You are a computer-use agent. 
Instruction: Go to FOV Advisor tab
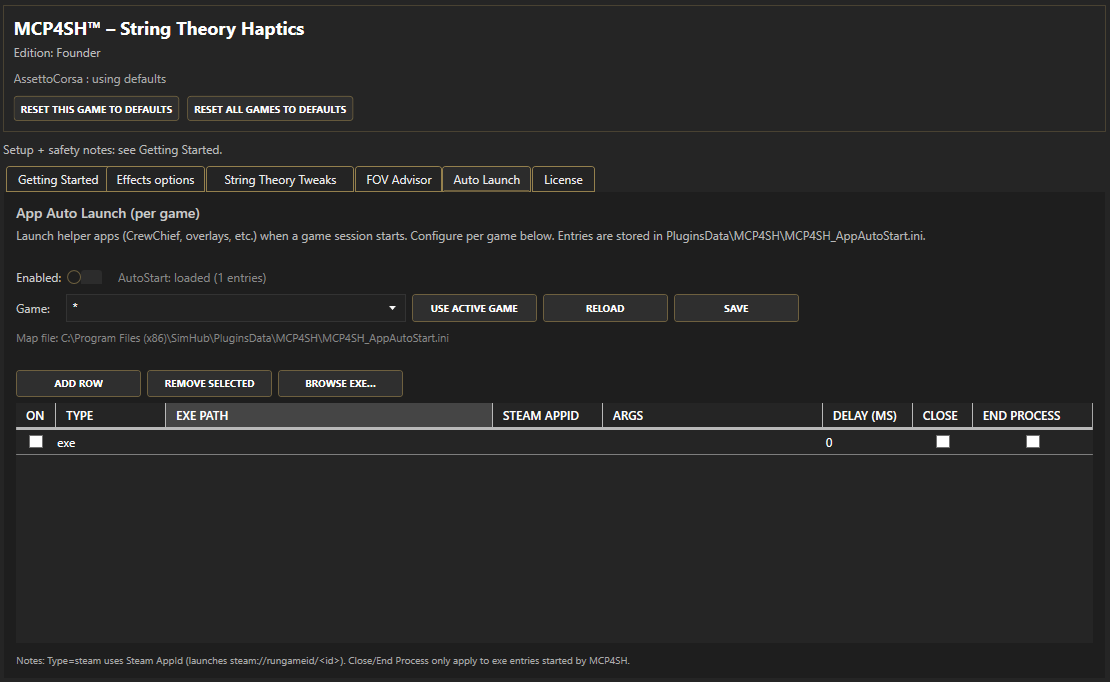pyautogui.click(x=399, y=180)
